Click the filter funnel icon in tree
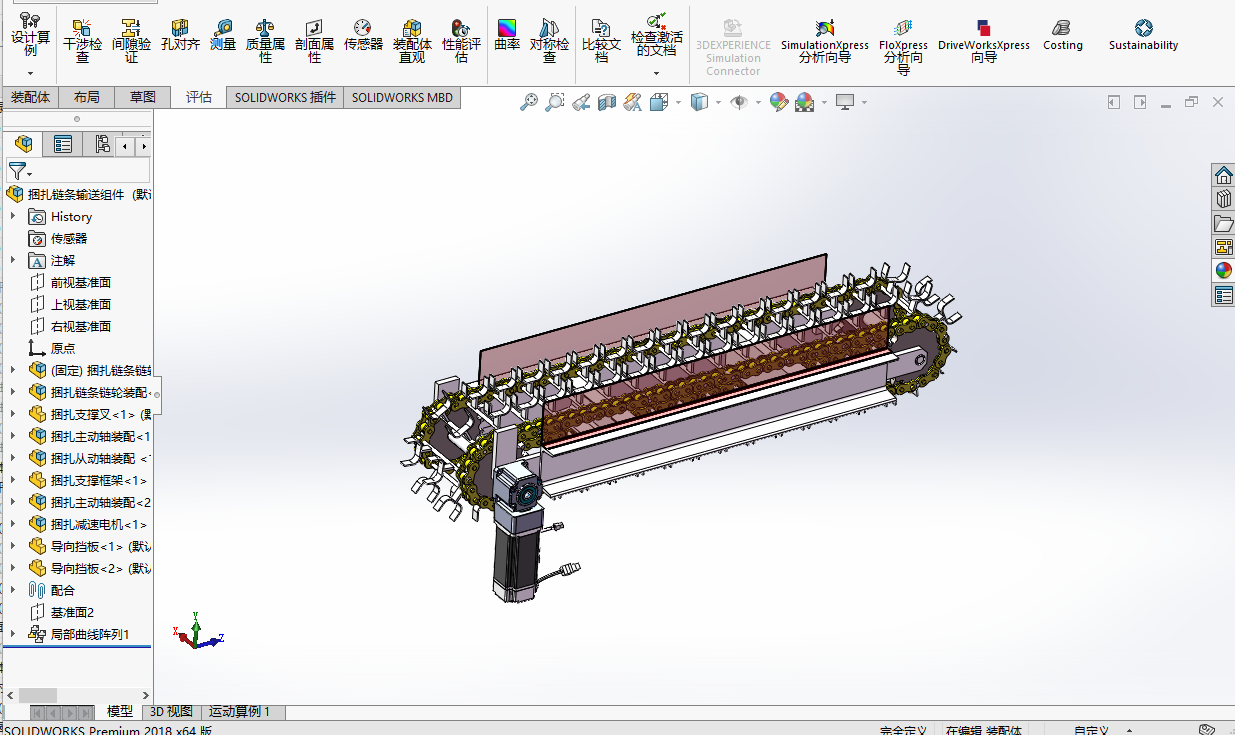The width and height of the screenshot is (1235, 735). pyautogui.click(x=17, y=170)
